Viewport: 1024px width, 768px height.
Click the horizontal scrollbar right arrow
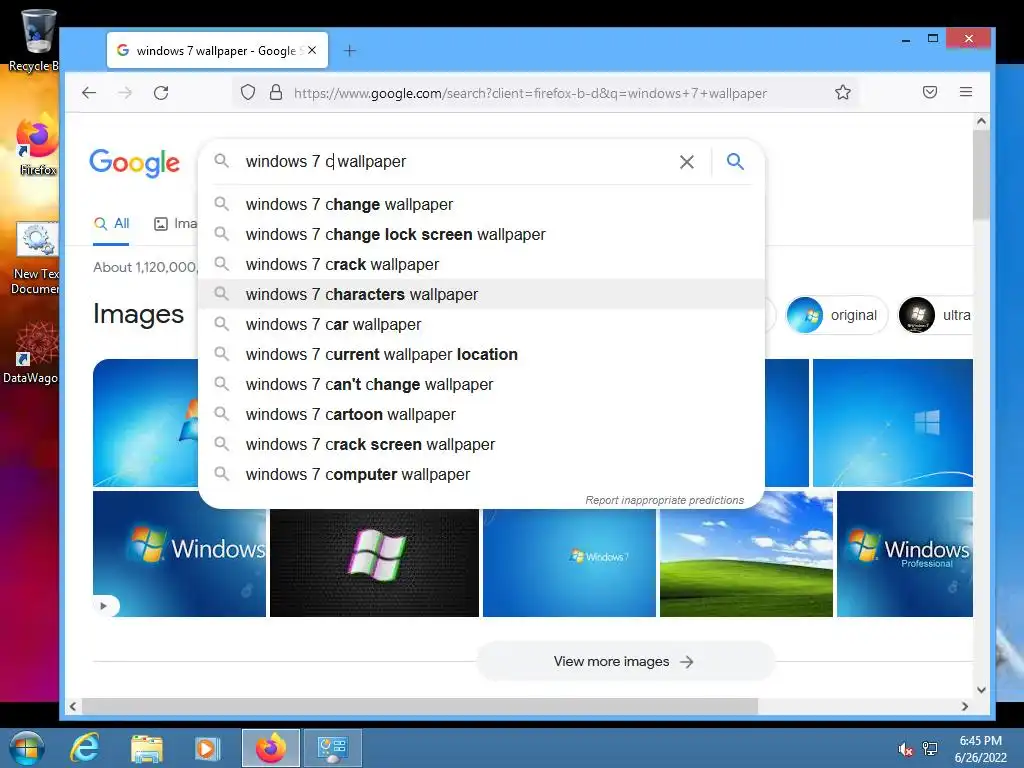point(965,707)
